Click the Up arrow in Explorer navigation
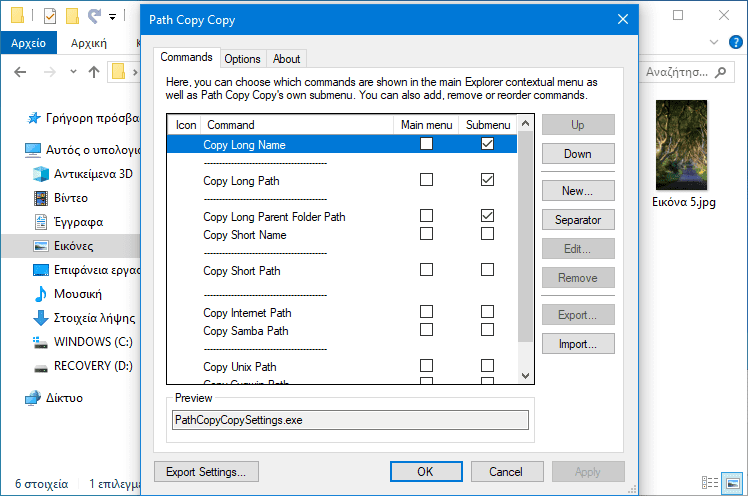Viewport: 748px width, 496px height. pyautogui.click(x=93, y=72)
